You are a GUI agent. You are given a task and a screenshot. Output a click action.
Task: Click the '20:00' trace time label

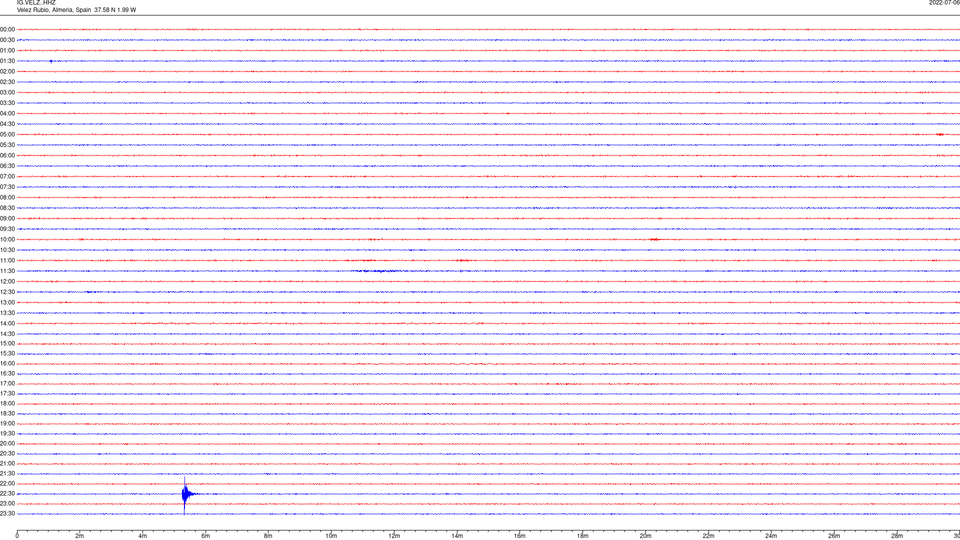tap(7, 444)
